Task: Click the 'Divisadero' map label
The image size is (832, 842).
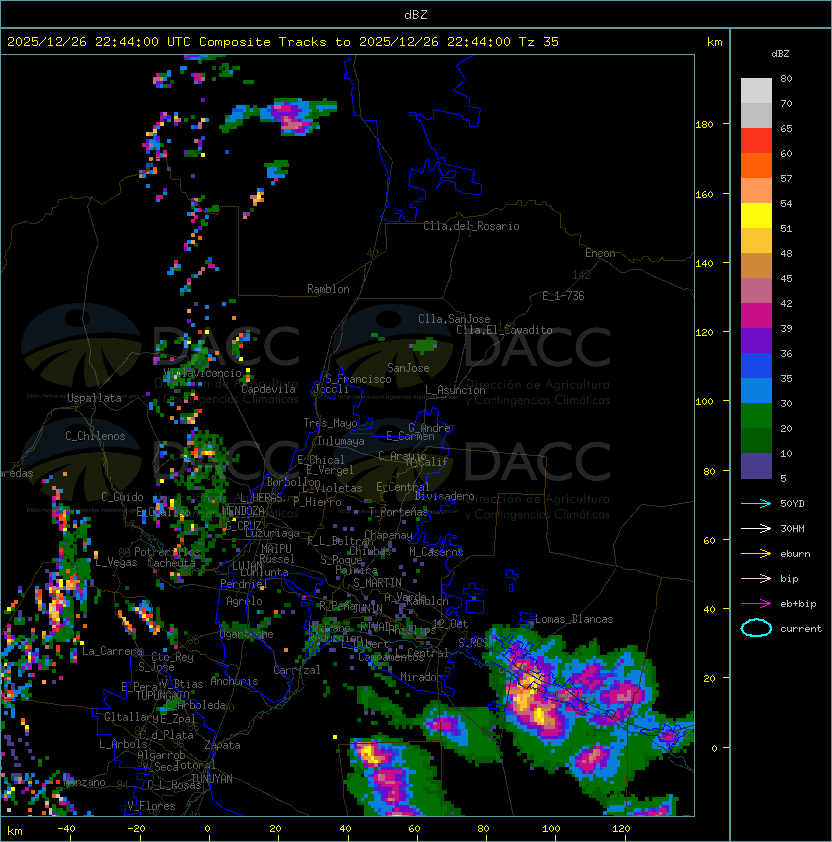Action: tap(444, 496)
